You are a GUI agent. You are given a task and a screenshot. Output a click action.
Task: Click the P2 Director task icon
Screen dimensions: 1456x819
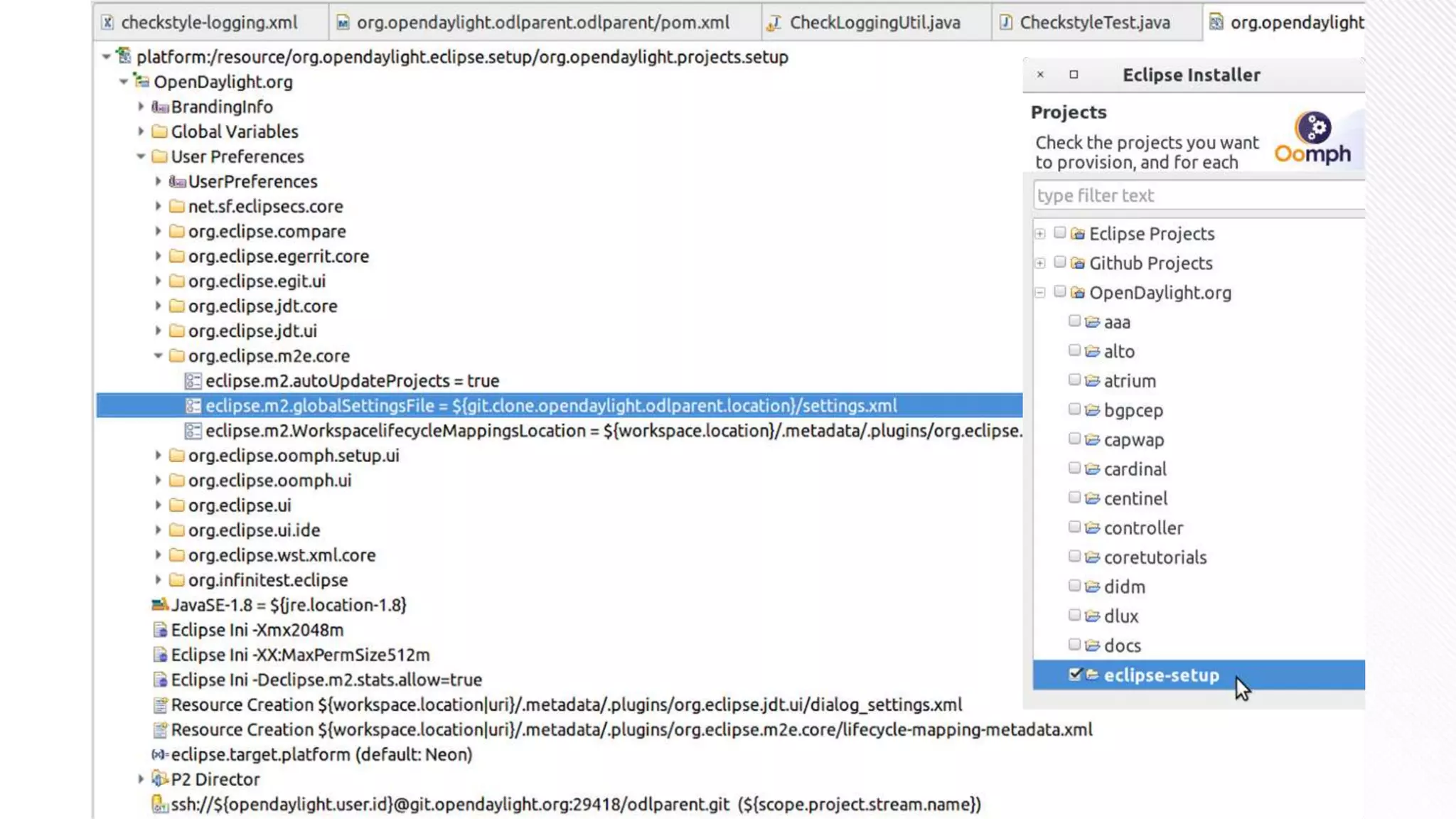[160, 779]
